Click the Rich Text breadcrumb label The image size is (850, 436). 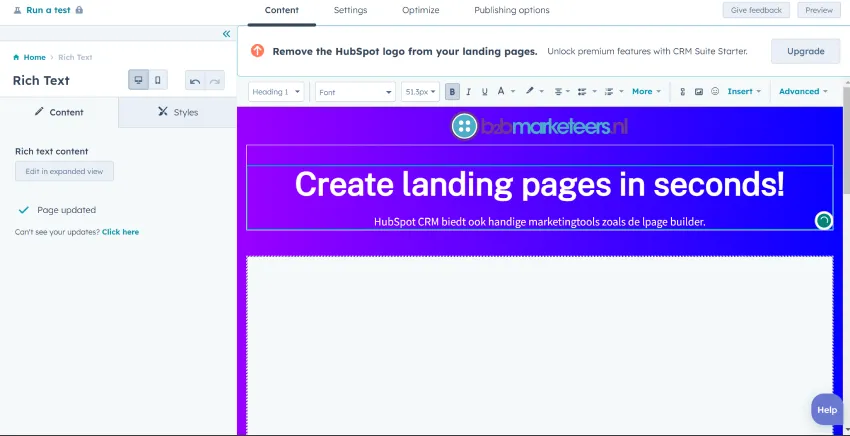click(x=75, y=57)
